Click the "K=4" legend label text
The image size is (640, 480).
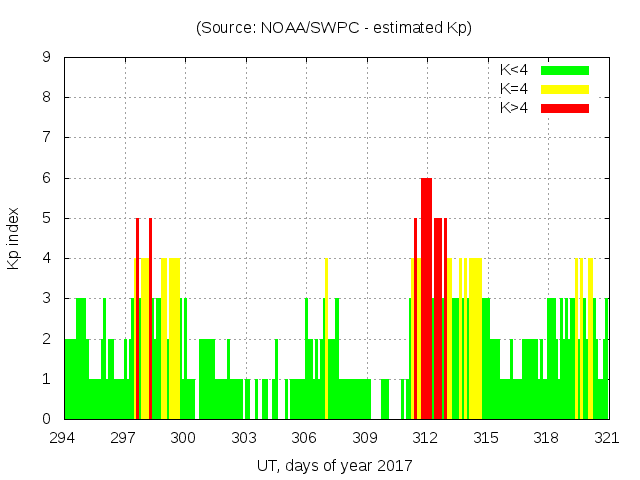[x=515, y=89]
